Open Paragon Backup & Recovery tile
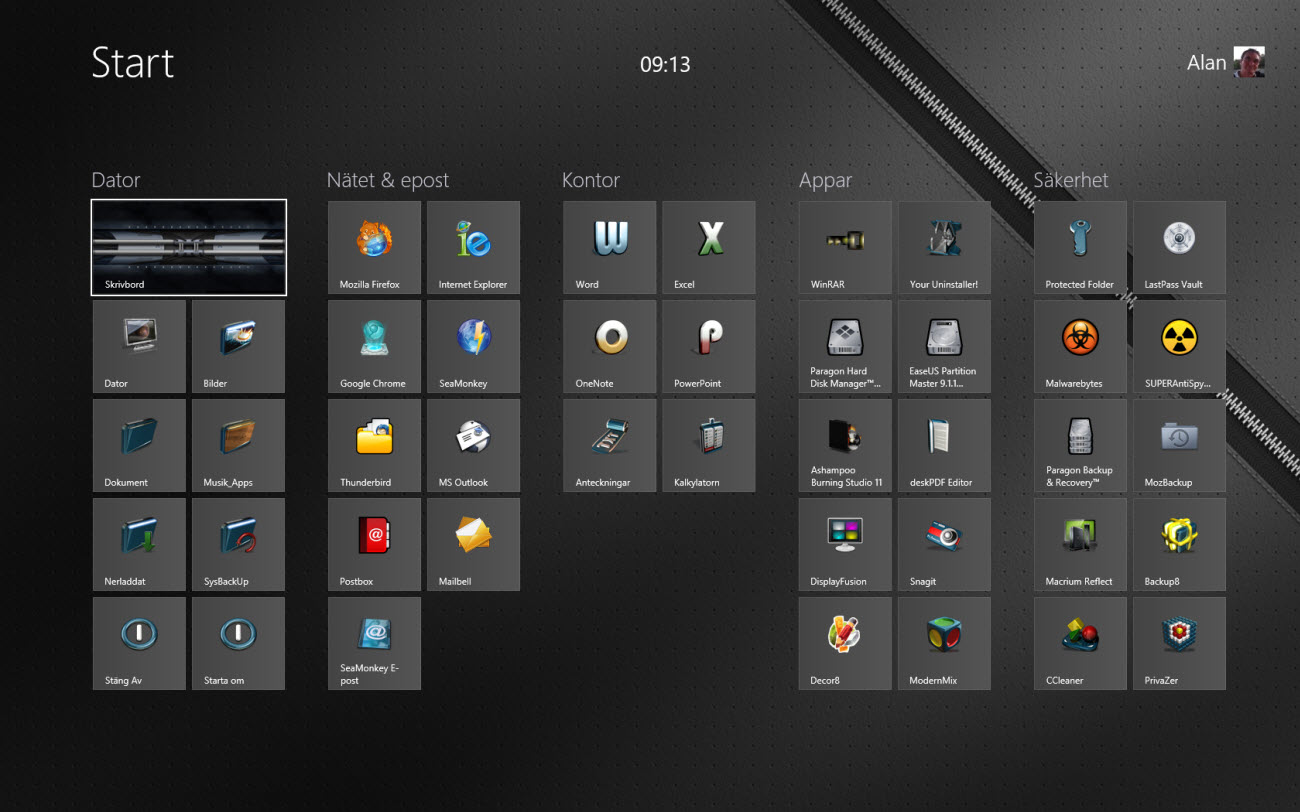This screenshot has height=812, width=1300. coord(1080,445)
